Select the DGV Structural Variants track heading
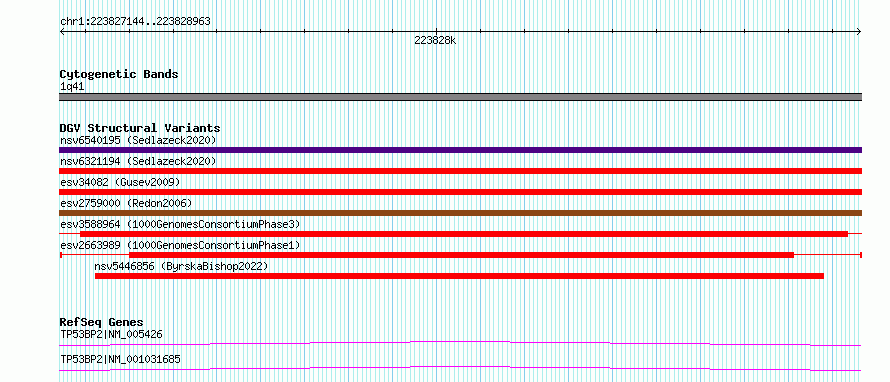 [140, 128]
